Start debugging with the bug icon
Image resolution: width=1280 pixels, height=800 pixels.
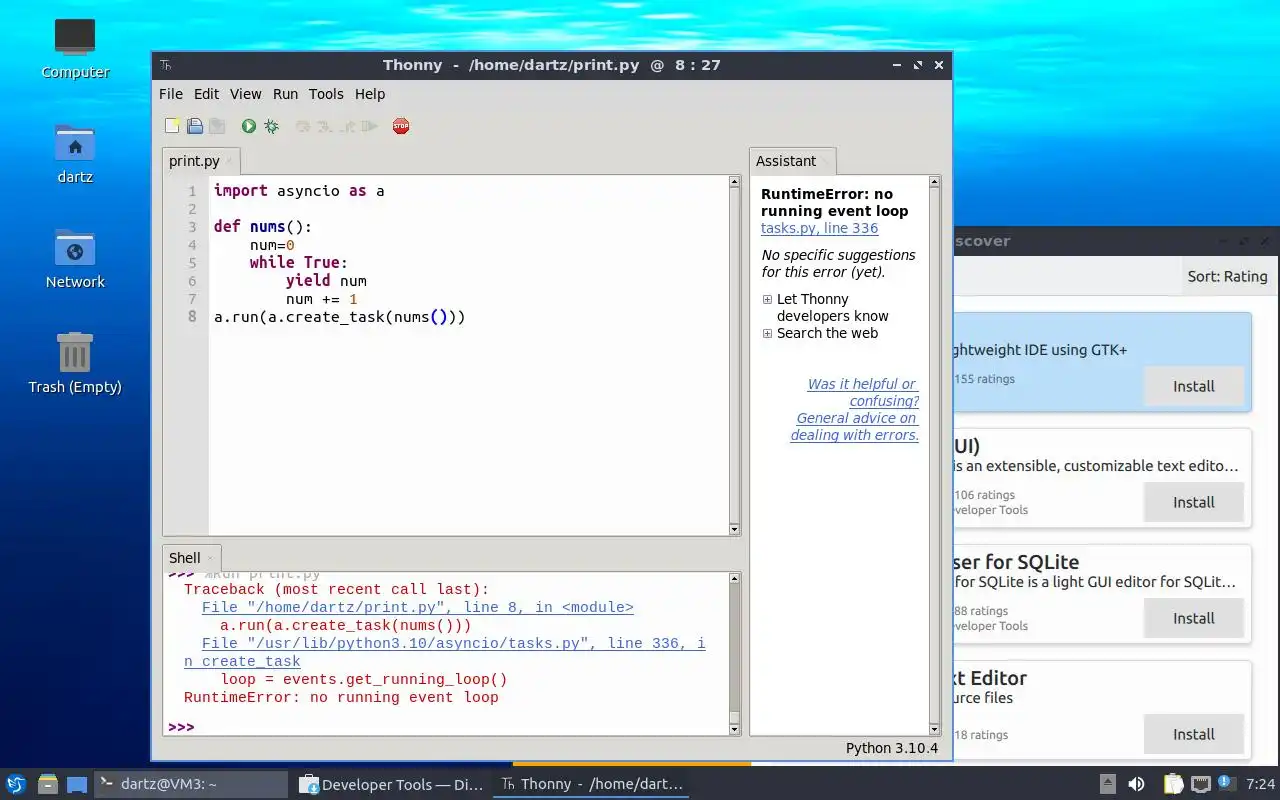(272, 126)
